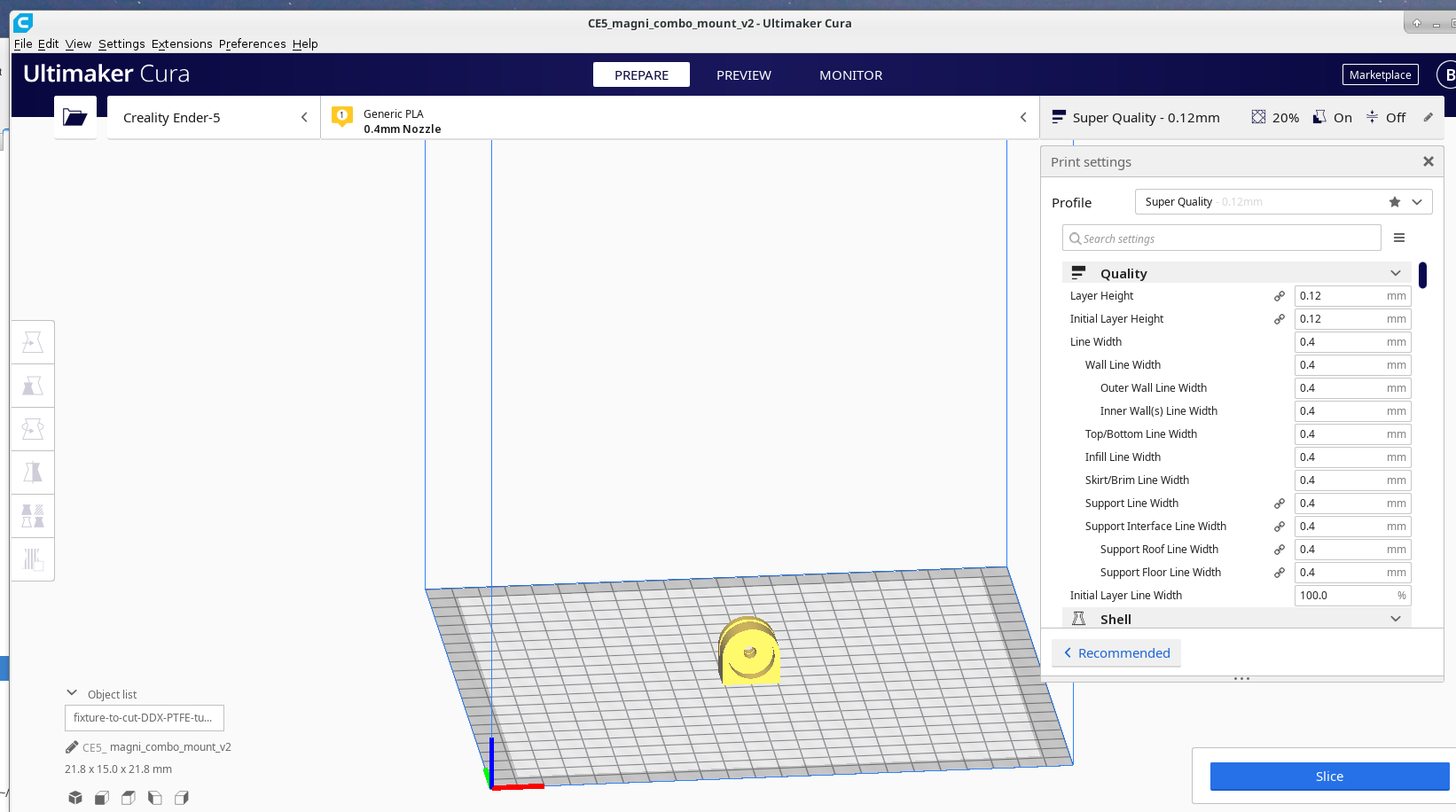Select the Mirror tool in left toolbar

[33, 472]
